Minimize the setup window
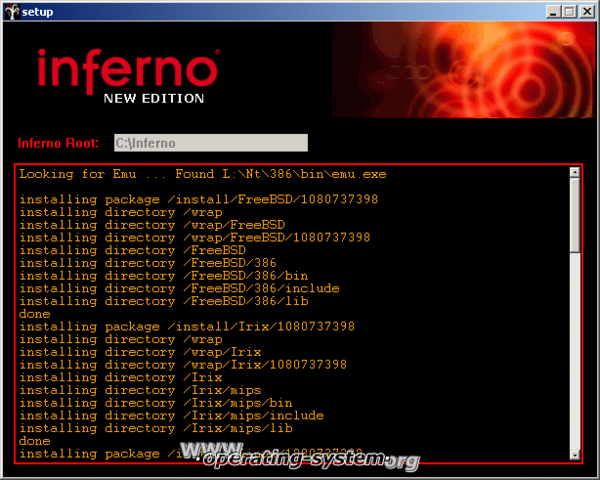Viewport: 600px width, 480px height. coord(553,12)
